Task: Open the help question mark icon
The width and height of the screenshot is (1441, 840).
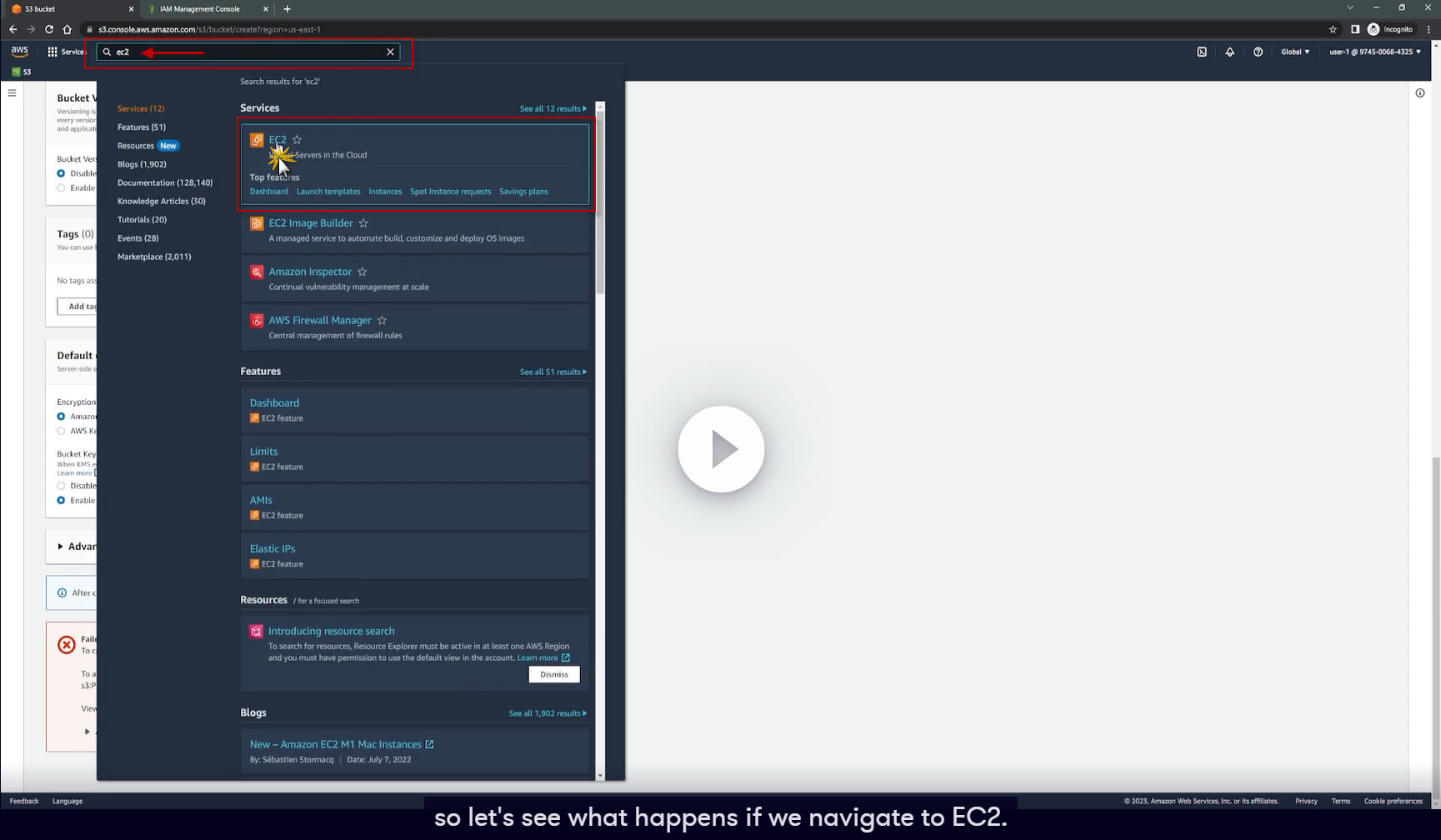Action: pos(1258,52)
